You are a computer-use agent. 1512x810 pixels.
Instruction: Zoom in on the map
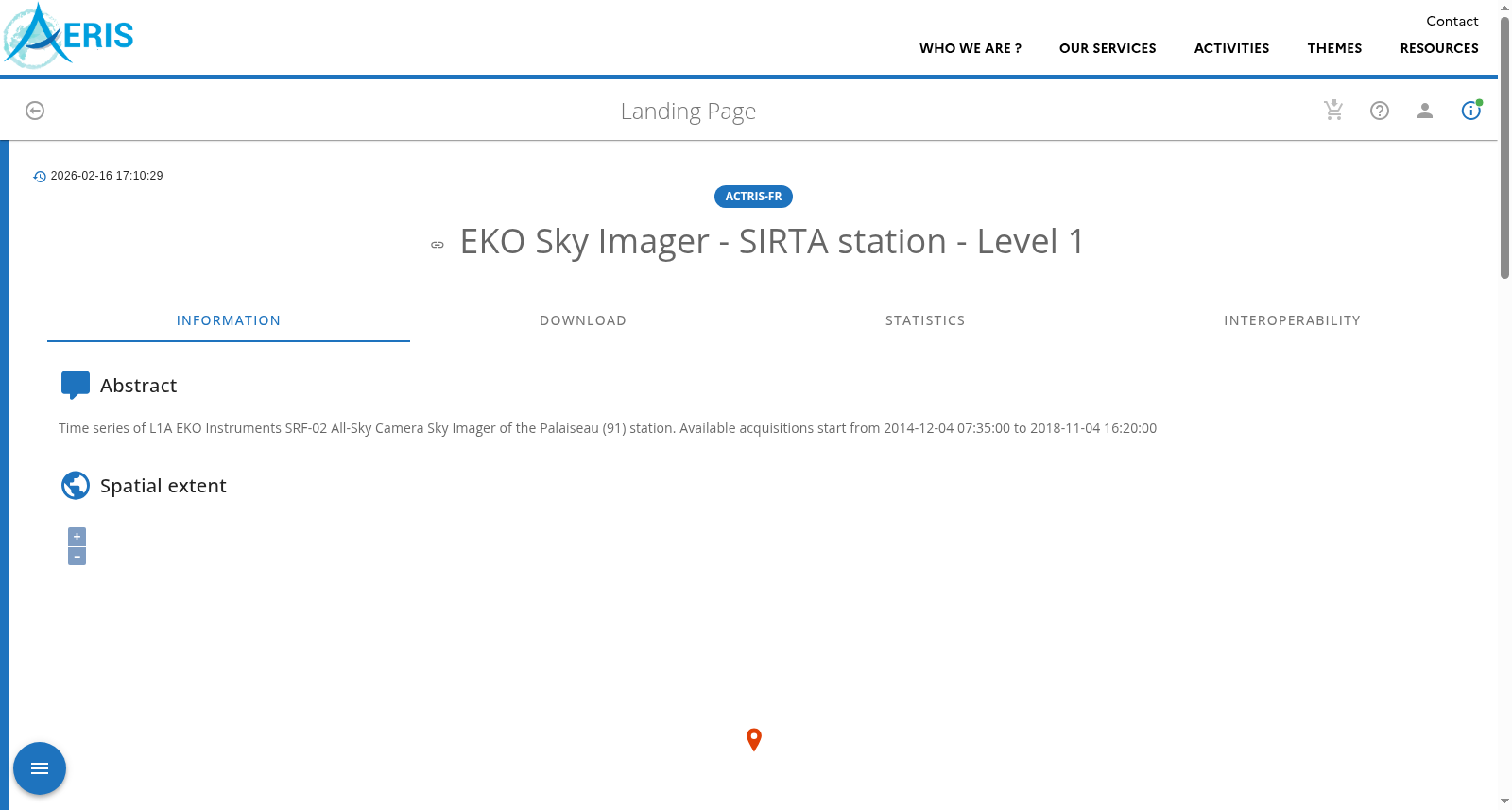click(x=77, y=536)
